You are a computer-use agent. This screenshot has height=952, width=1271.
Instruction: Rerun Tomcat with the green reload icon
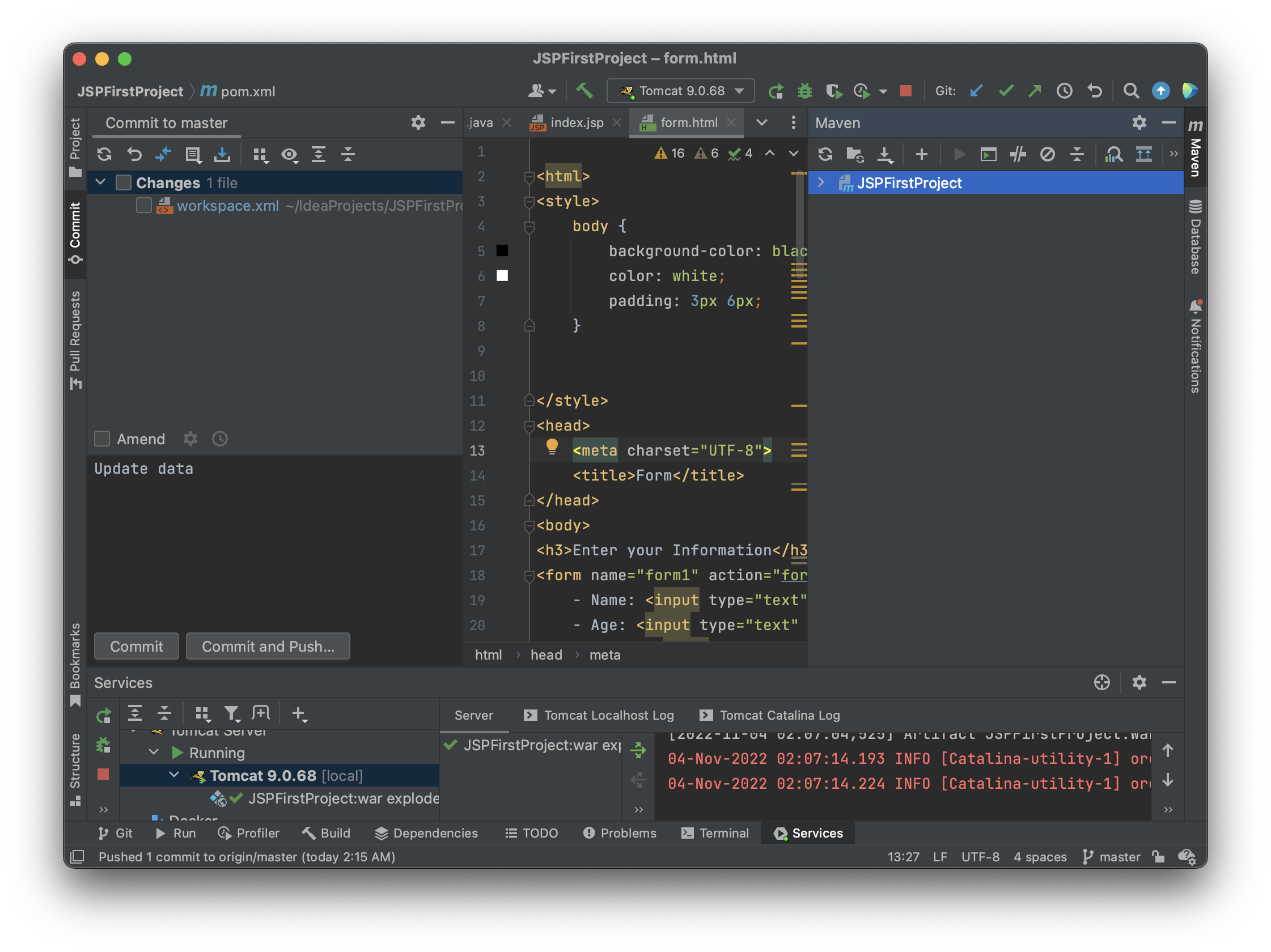coord(776,91)
